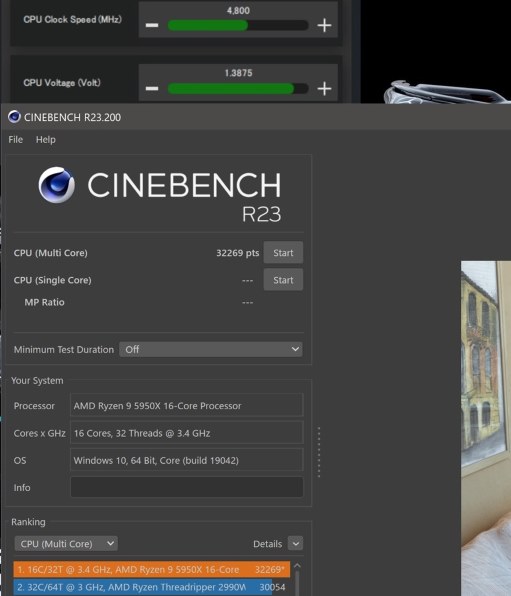Click the OS information field
This screenshot has height=596, width=511.
coord(187,460)
